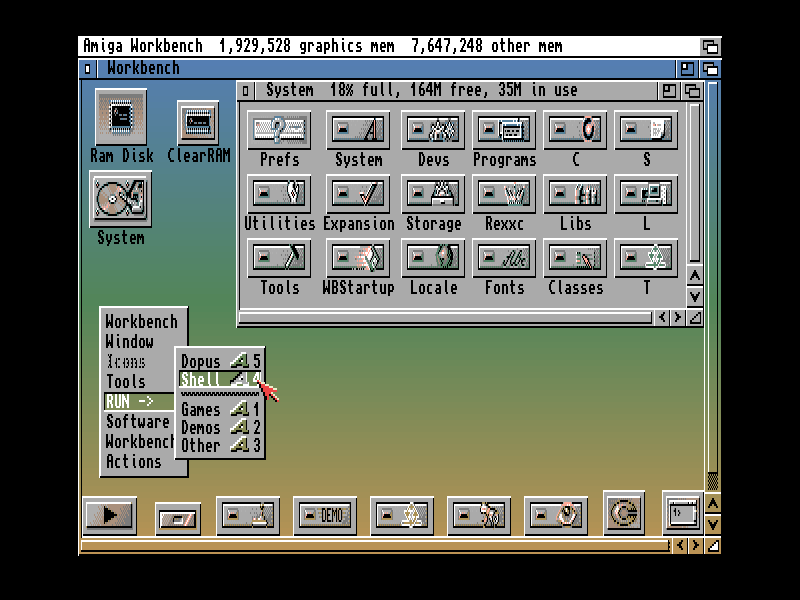Click the System window vertical scrollbar
800x600 pixels.
click(x=694, y=184)
